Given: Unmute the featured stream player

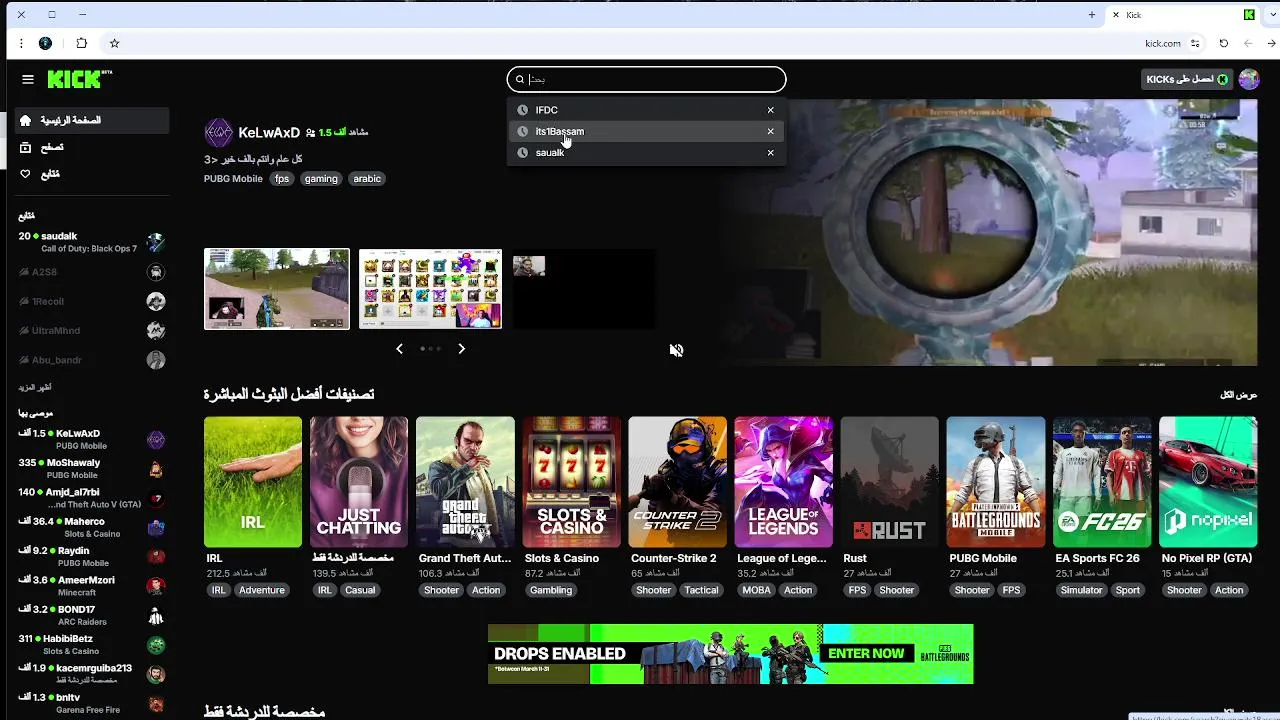Looking at the screenshot, I should click(x=676, y=350).
